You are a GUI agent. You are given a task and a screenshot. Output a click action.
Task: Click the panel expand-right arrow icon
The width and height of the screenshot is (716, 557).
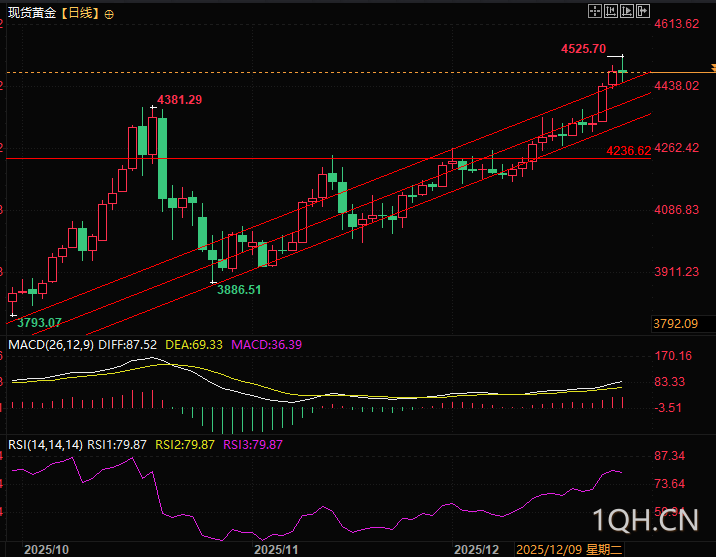click(x=642, y=11)
